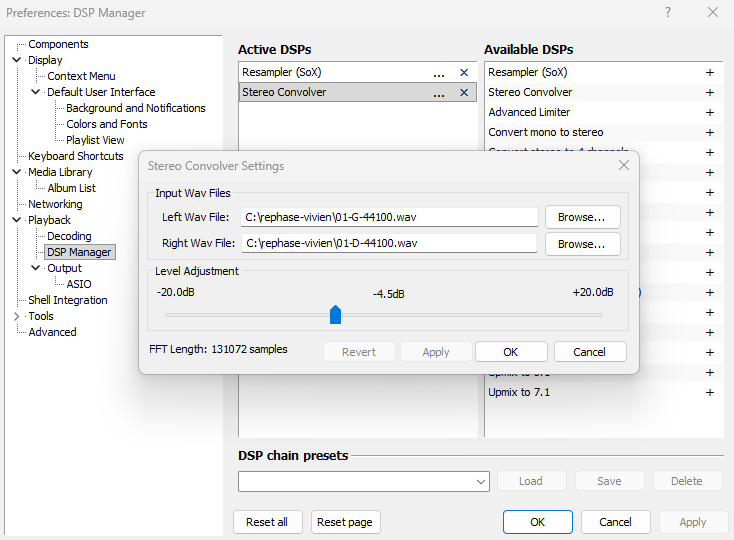
Task: Collapse the Display tree node
Action: tap(16, 60)
